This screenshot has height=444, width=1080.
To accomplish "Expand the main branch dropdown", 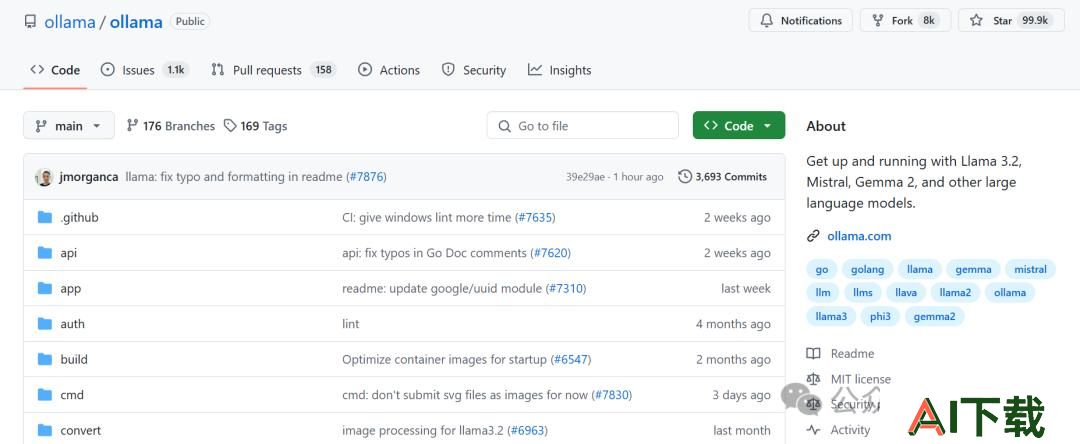I will 69,125.
